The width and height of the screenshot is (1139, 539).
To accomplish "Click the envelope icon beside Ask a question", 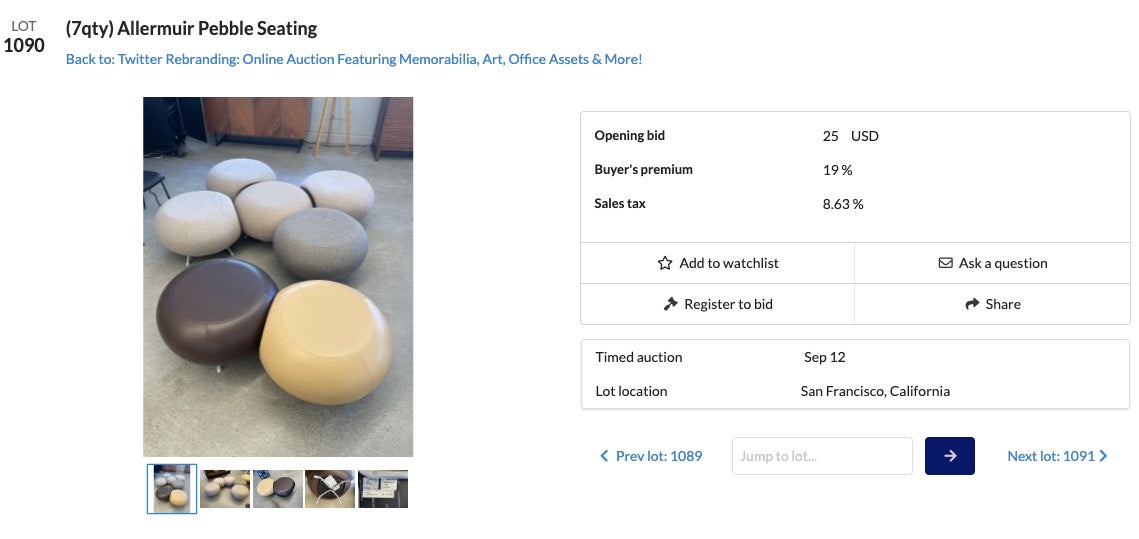I will [x=945, y=263].
